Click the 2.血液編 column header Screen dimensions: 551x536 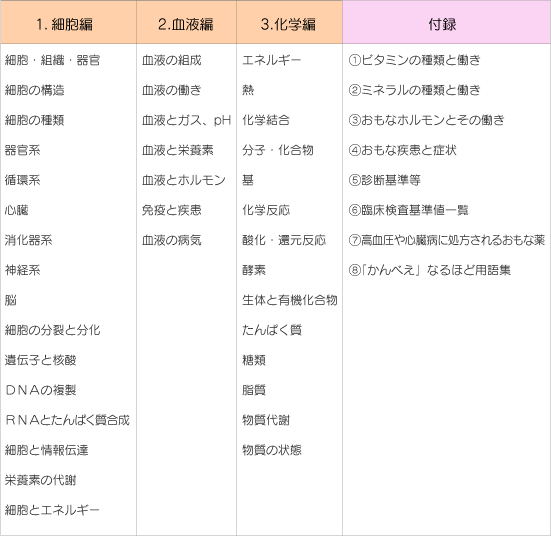tap(186, 22)
